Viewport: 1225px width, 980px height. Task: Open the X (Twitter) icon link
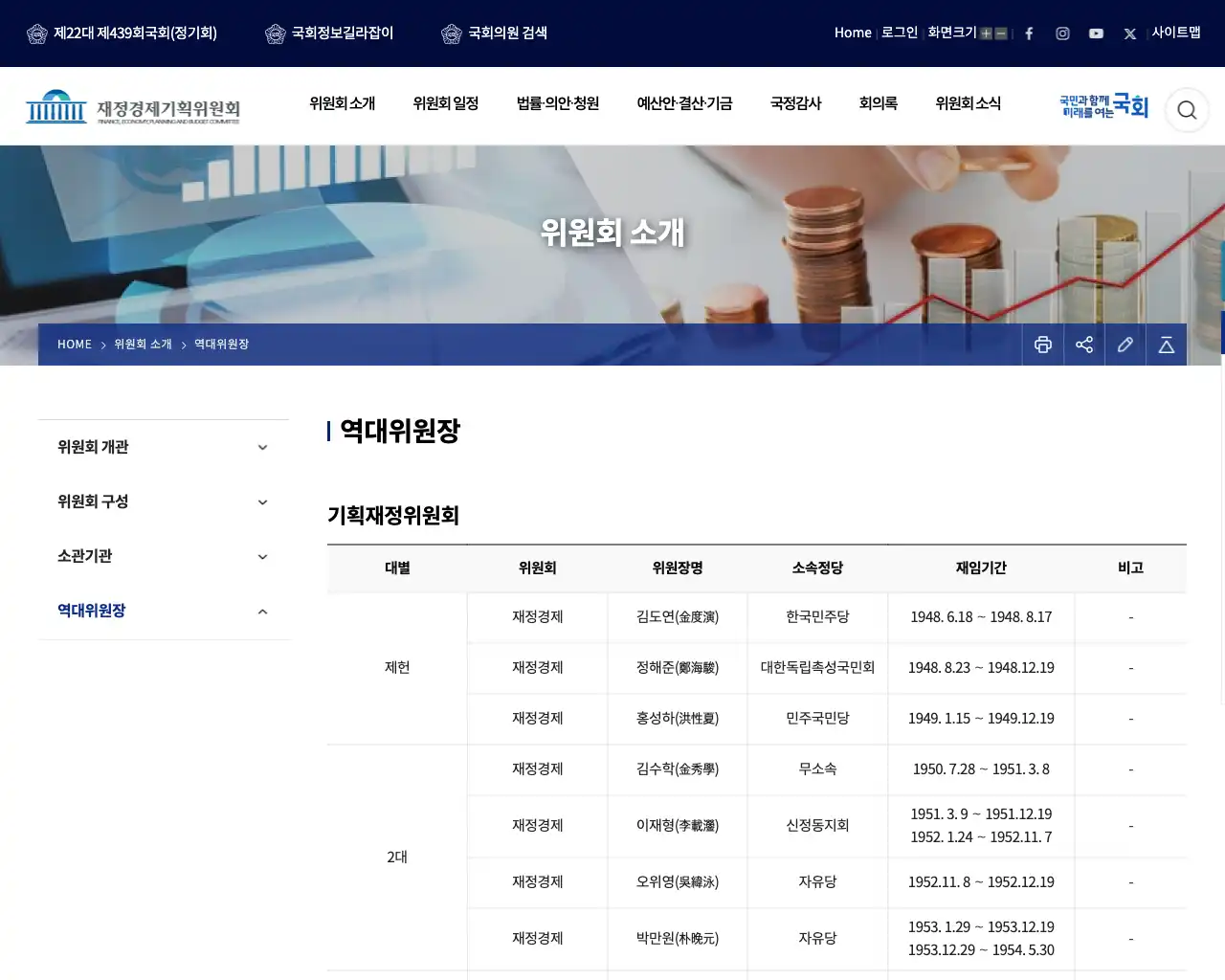(1129, 33)
